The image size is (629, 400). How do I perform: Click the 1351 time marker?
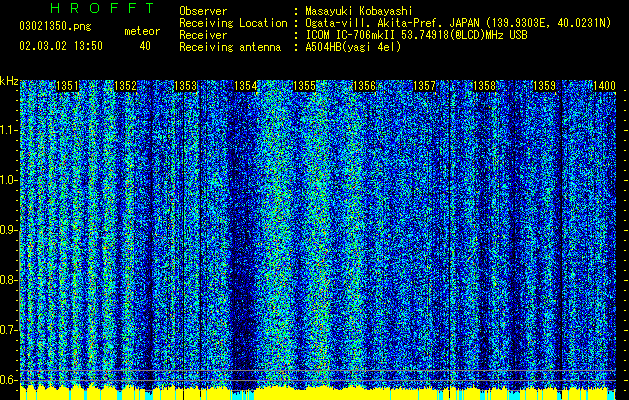(x=67, y=86)
